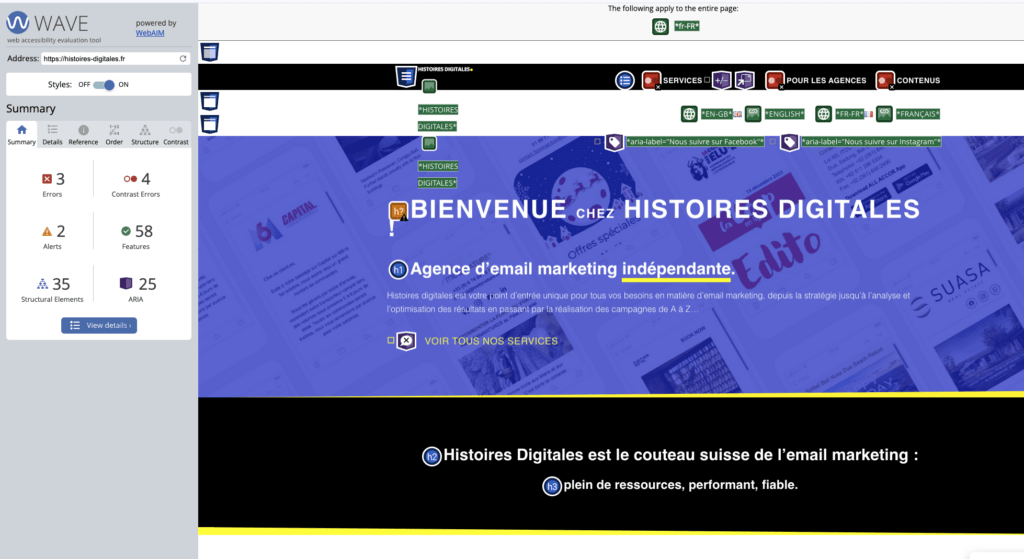1024x559 pixels.
Task: Switch to the Contrast tab
Action: (176, 135)
